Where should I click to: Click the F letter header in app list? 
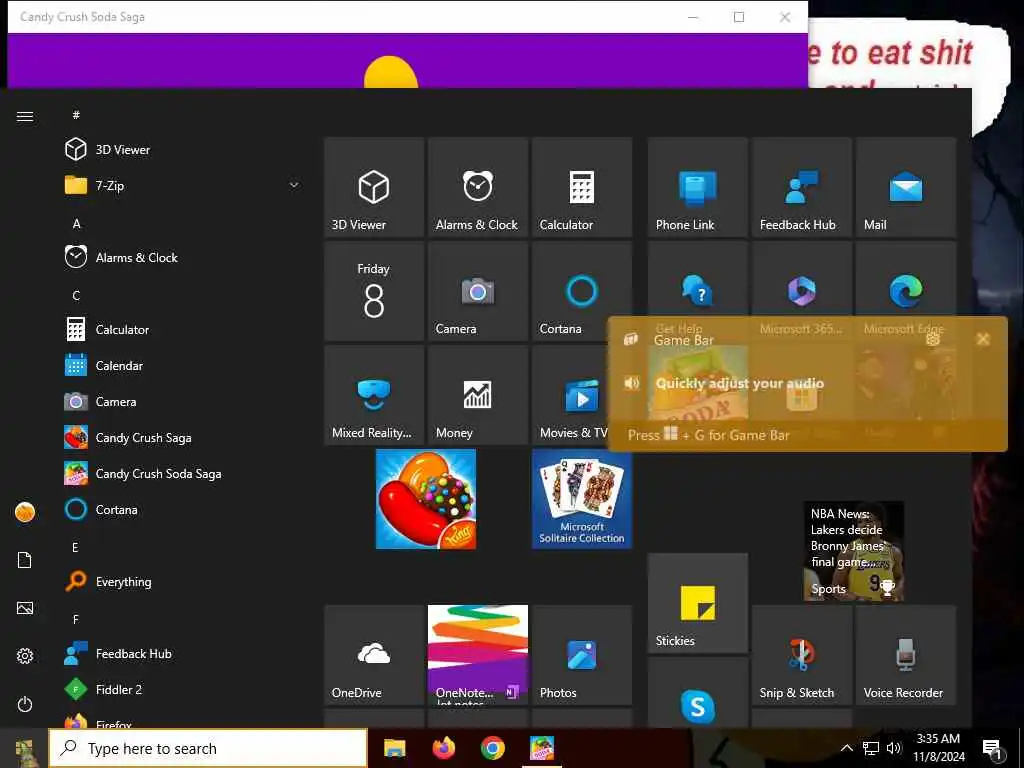pos(76,619)
